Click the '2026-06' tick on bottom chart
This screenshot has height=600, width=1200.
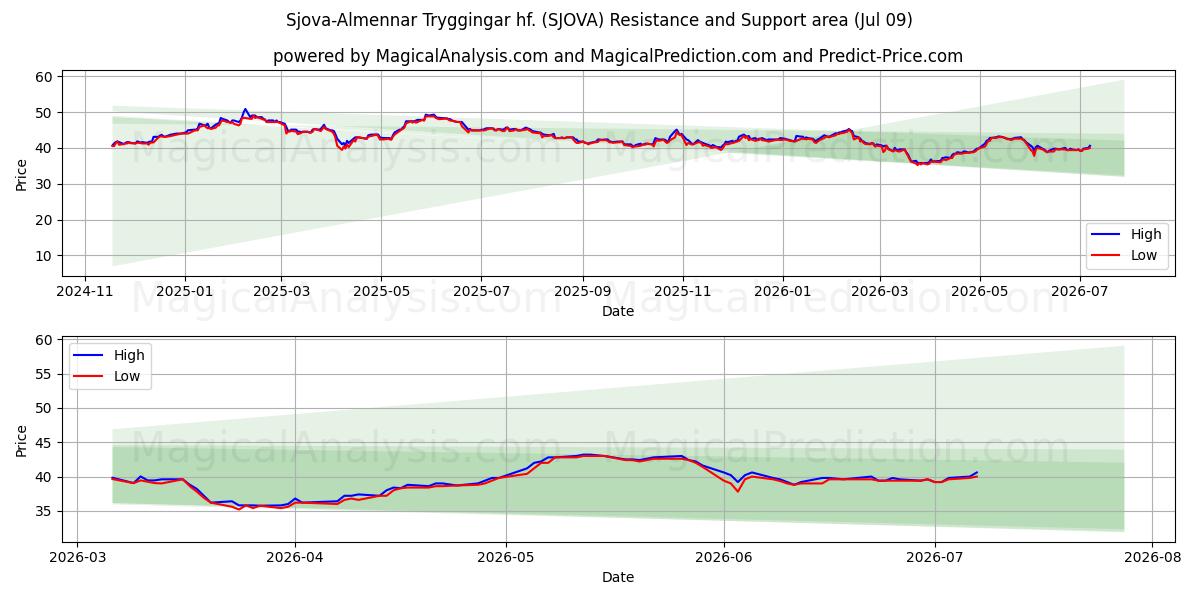pos(724,557)
